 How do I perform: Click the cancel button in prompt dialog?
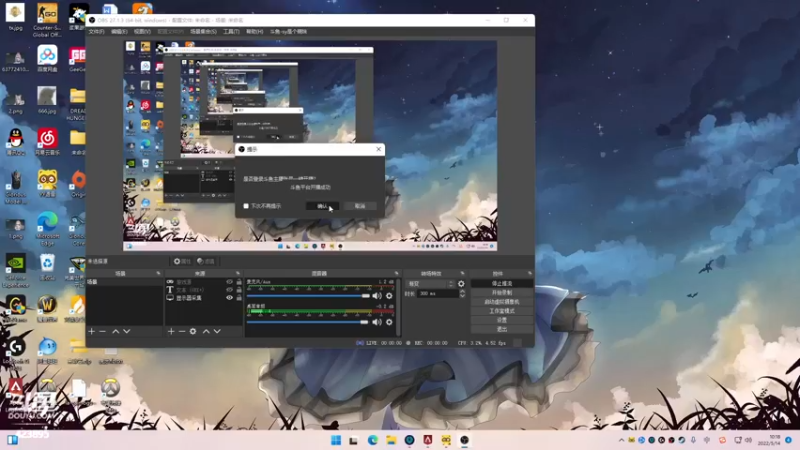(x=360, y=206)
